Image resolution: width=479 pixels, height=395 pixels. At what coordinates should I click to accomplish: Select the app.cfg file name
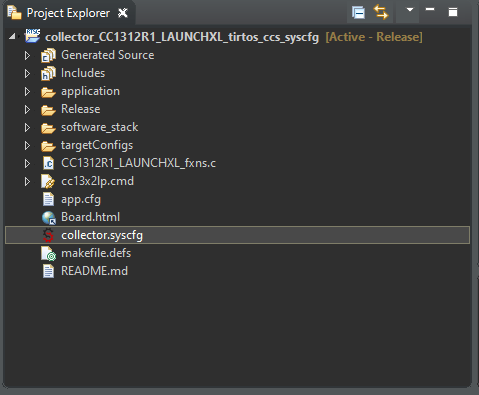[81, 199]
